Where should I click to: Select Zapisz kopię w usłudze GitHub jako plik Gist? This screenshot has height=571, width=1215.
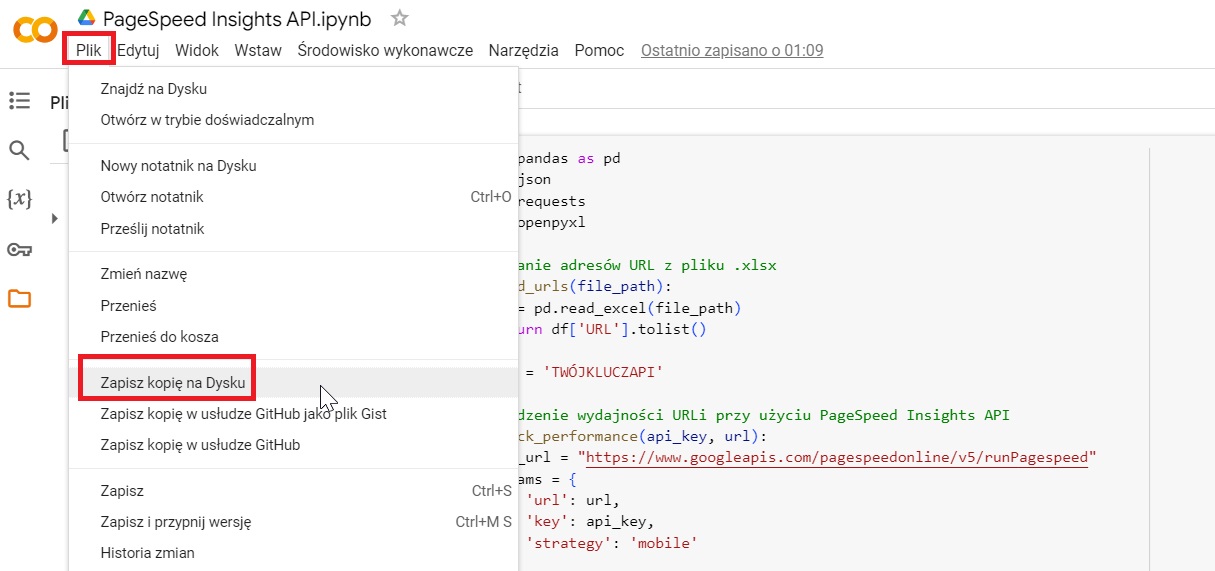293,414
